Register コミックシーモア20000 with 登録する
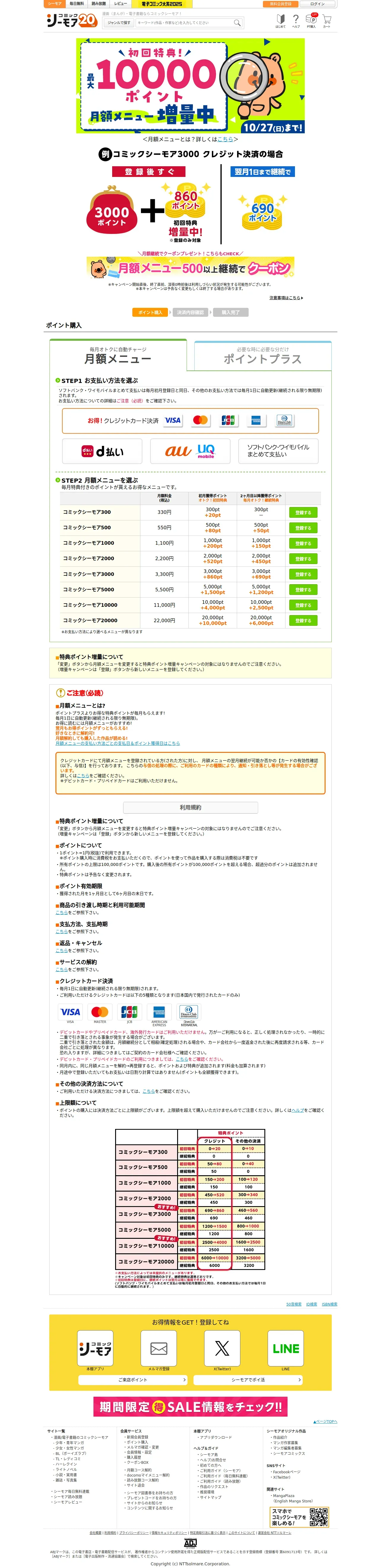 [x=303, y=621]
